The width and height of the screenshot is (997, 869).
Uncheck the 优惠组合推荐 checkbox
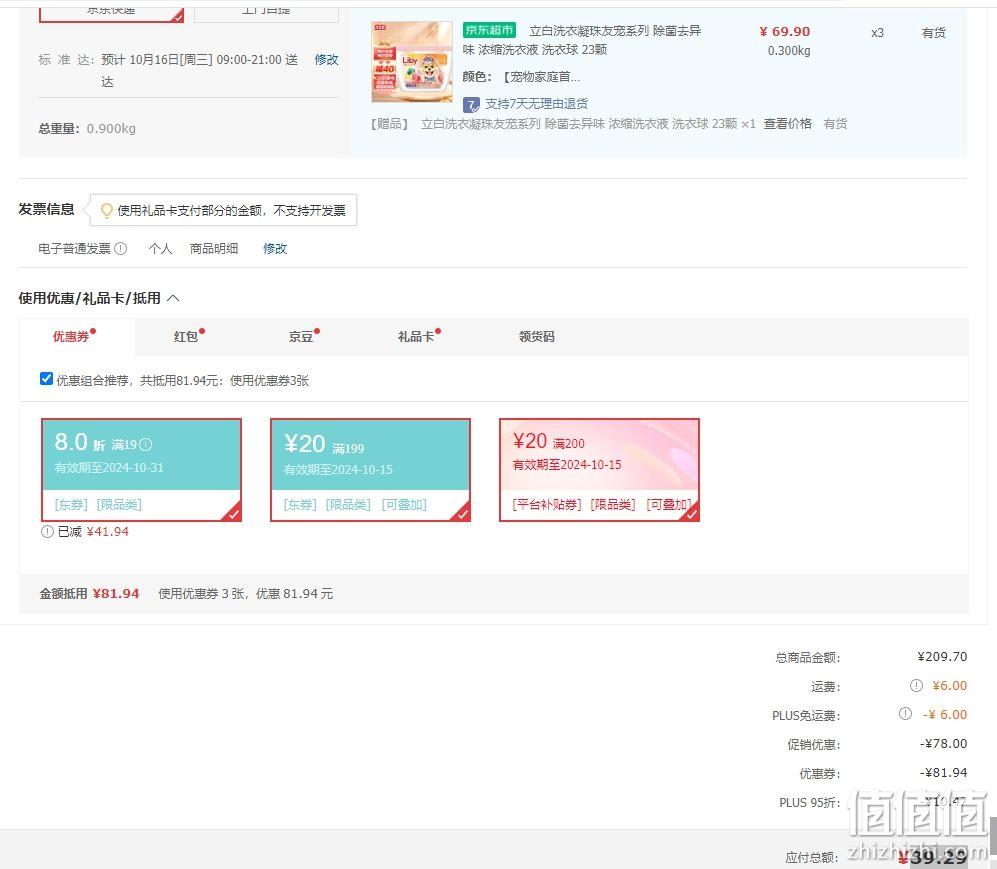46,379
